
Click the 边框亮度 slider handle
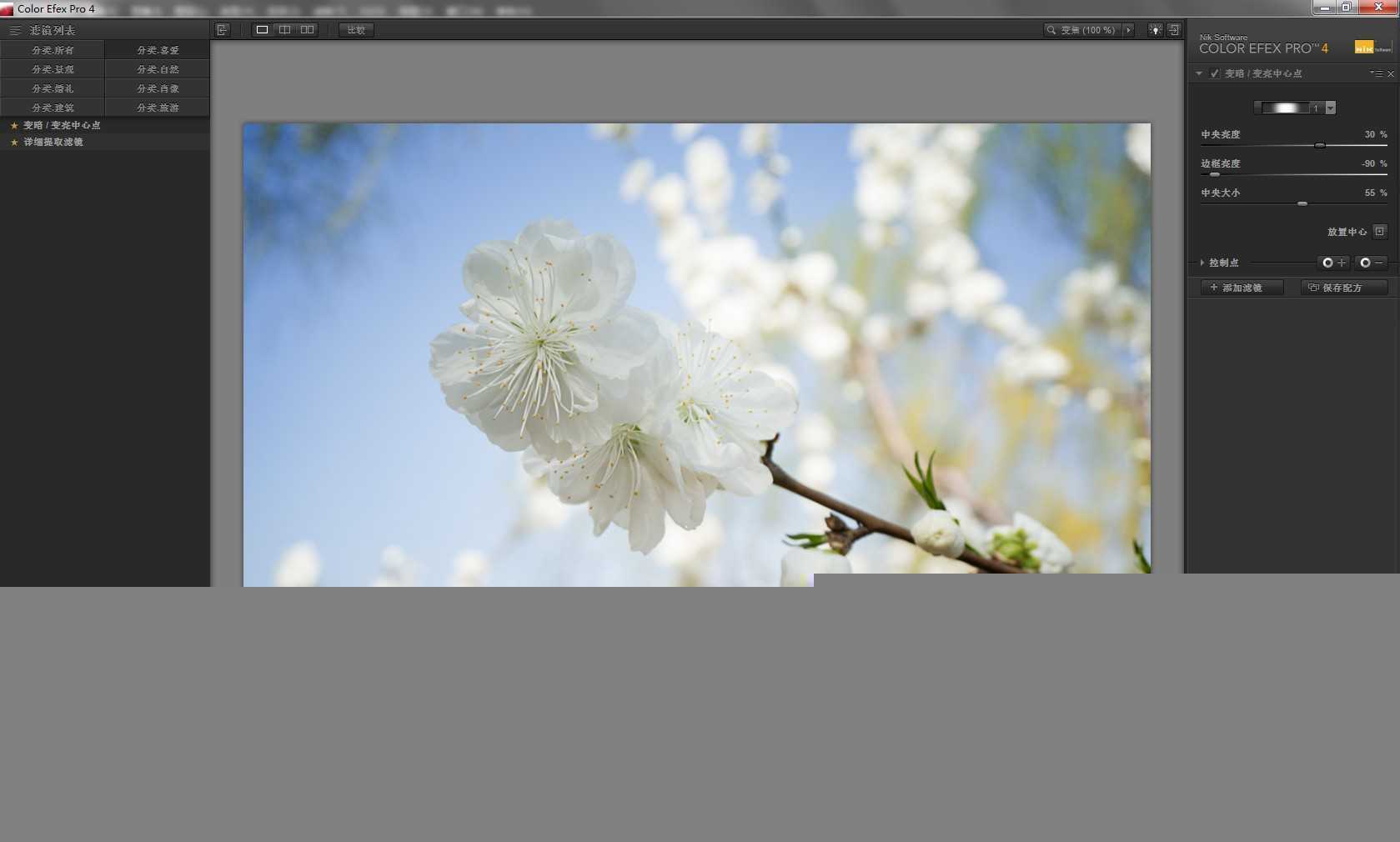coord(1215,174)
